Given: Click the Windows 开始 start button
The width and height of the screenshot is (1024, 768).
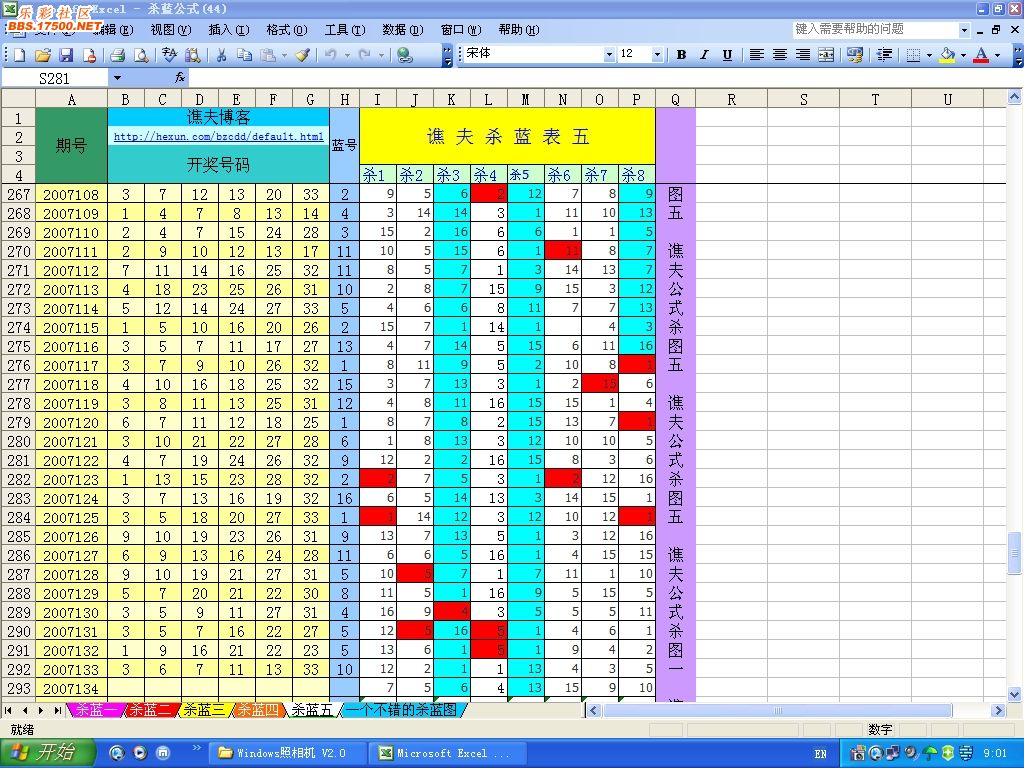Looking at the screenshot, I should click(47, 753).
